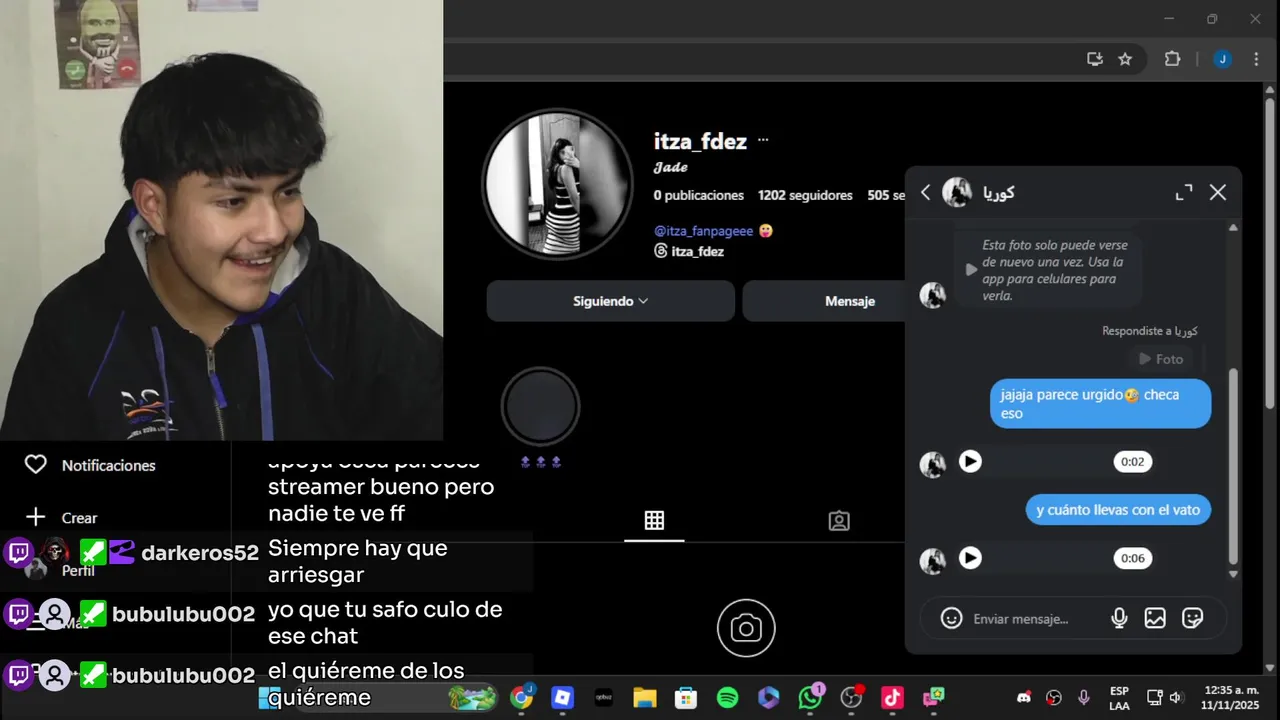Open the Foto reply attachment
This screenshot has width=1280, height=720.
pos(1161,359)
